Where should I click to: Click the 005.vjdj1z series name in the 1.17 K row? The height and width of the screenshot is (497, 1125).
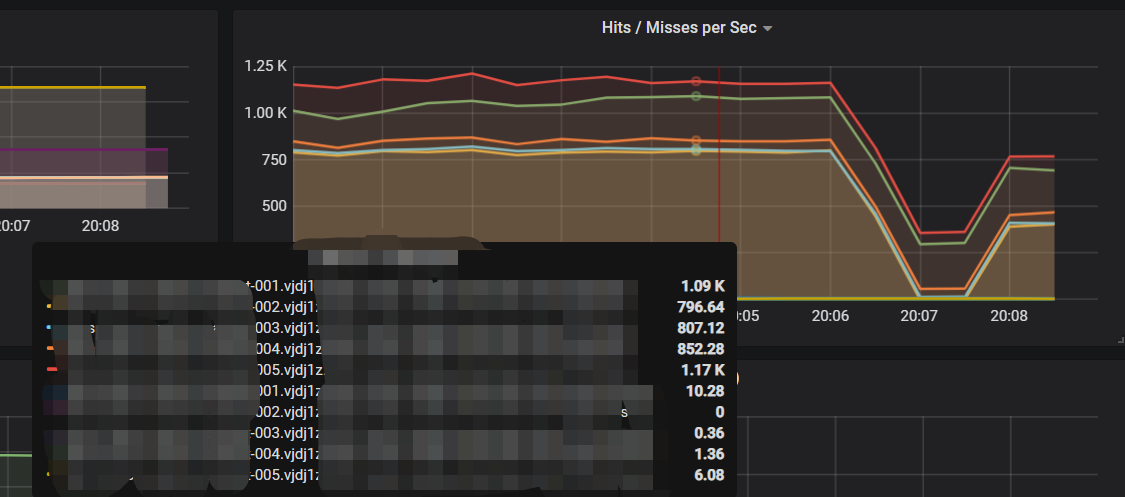click(291, 370)
